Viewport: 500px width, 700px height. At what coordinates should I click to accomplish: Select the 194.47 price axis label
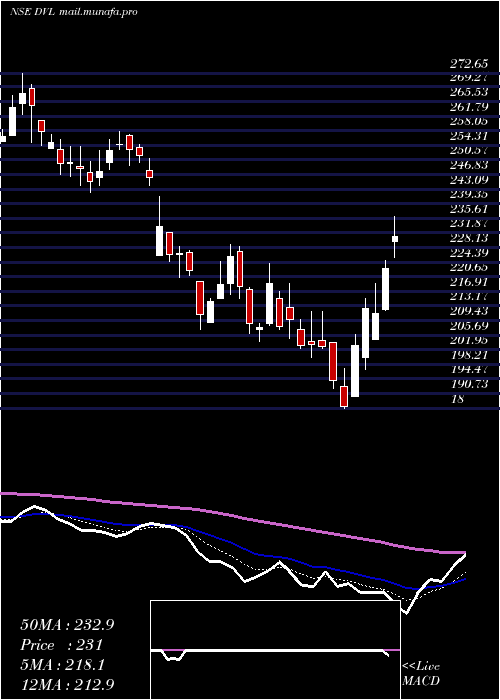click(x=469, y=369)
